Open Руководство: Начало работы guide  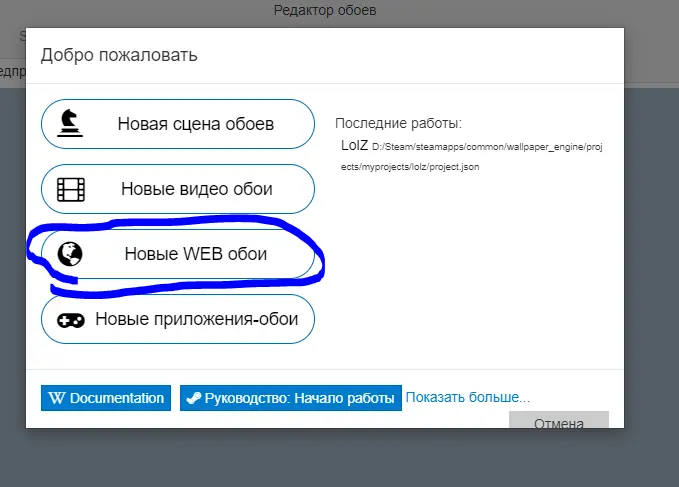[291, 398]
